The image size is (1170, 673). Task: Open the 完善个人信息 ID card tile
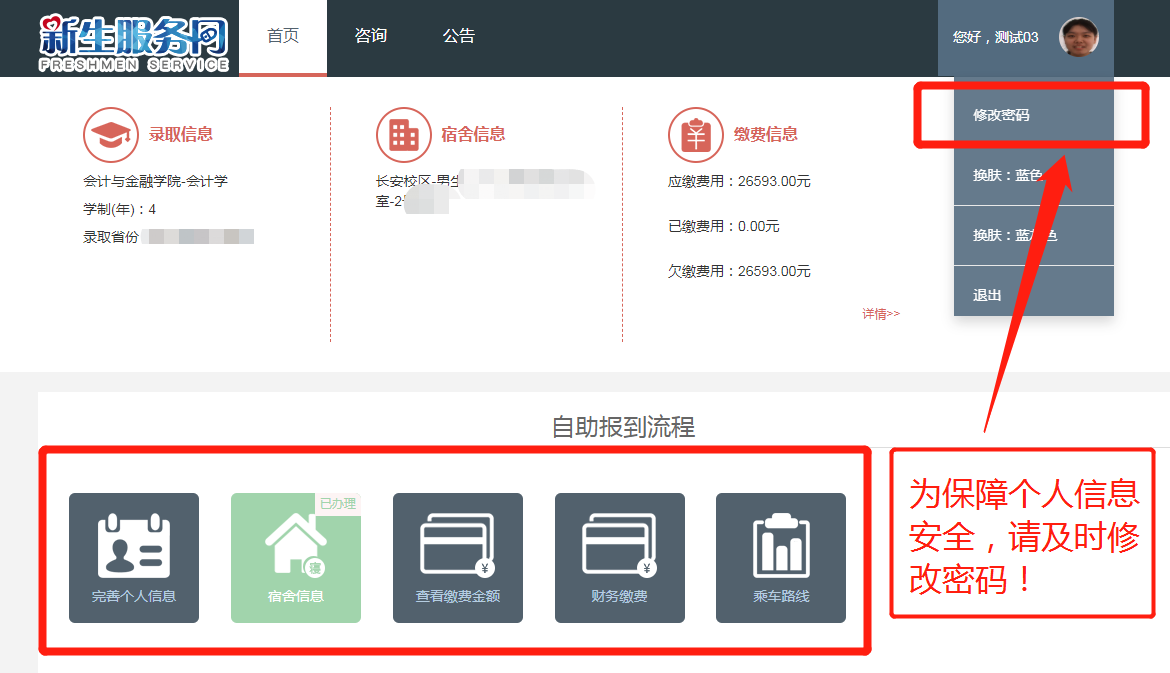134,558
